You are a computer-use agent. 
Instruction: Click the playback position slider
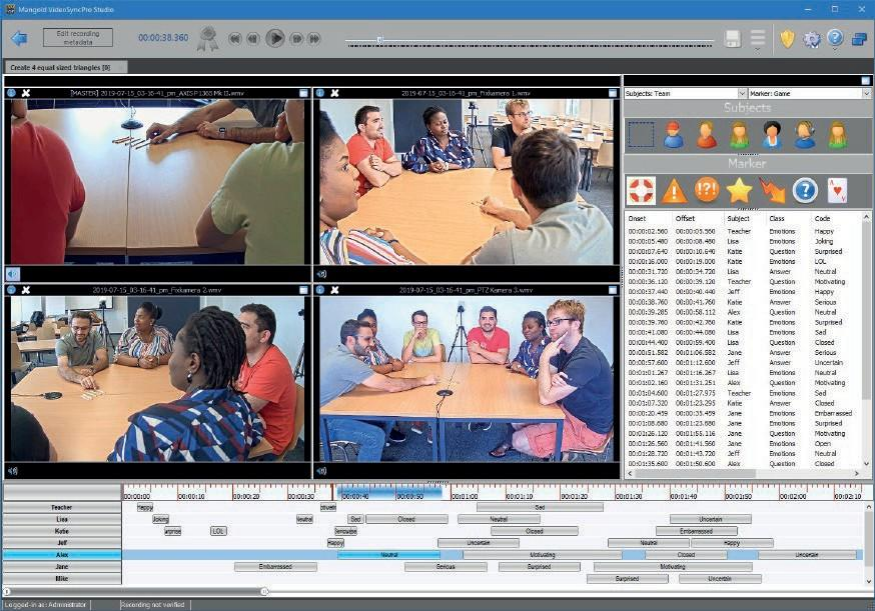tap(530, 41)
